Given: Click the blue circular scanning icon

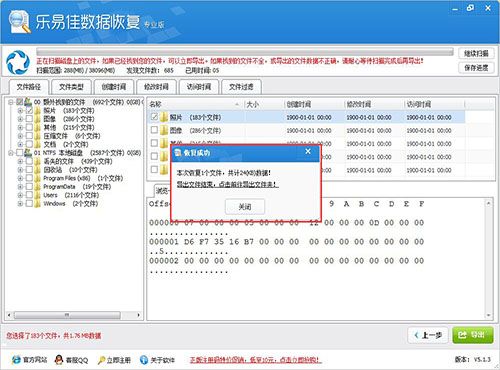Looking at the screenshot, I should coord(18,62).
